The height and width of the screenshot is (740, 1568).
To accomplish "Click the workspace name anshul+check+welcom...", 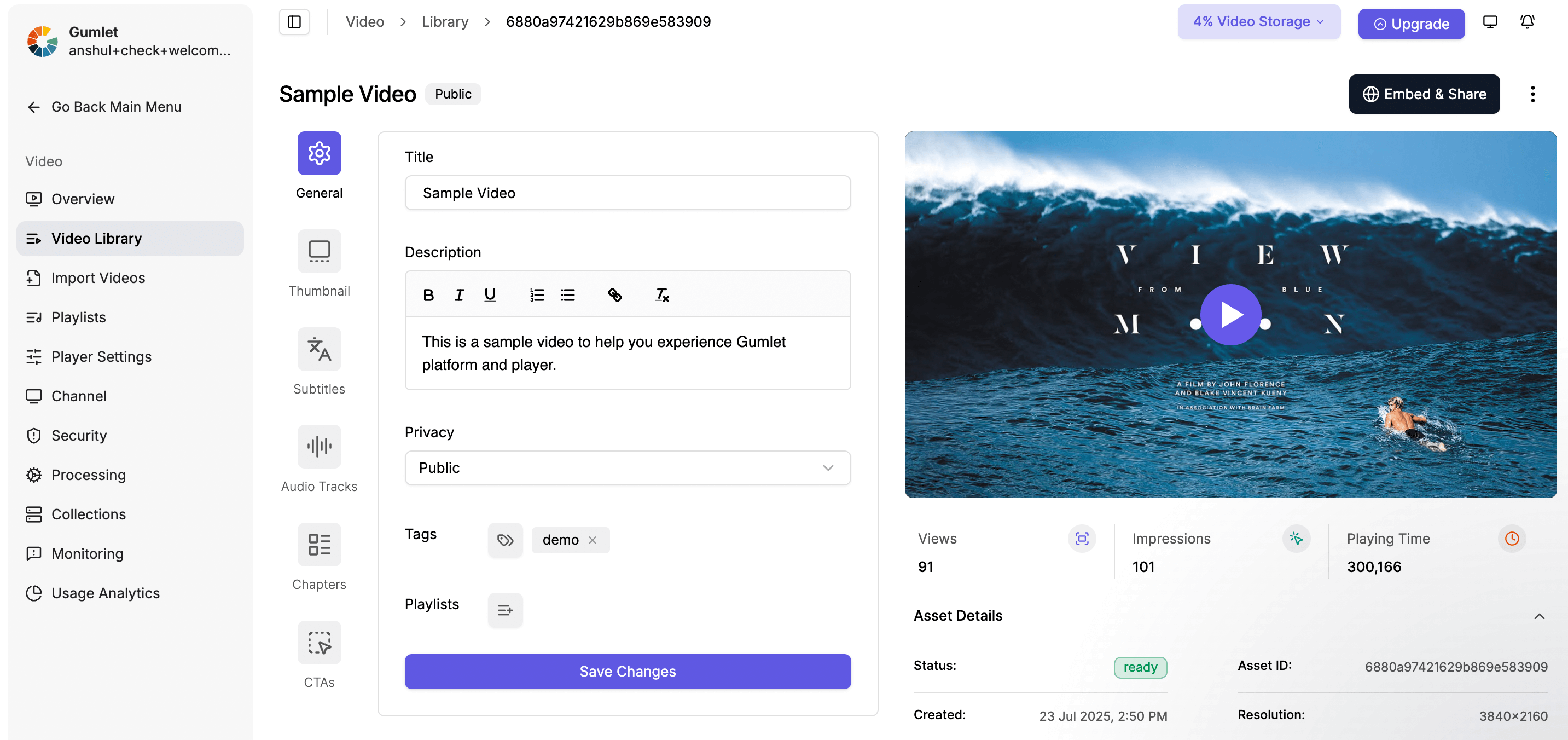I will pyautogui.click(x=150, y=50).
